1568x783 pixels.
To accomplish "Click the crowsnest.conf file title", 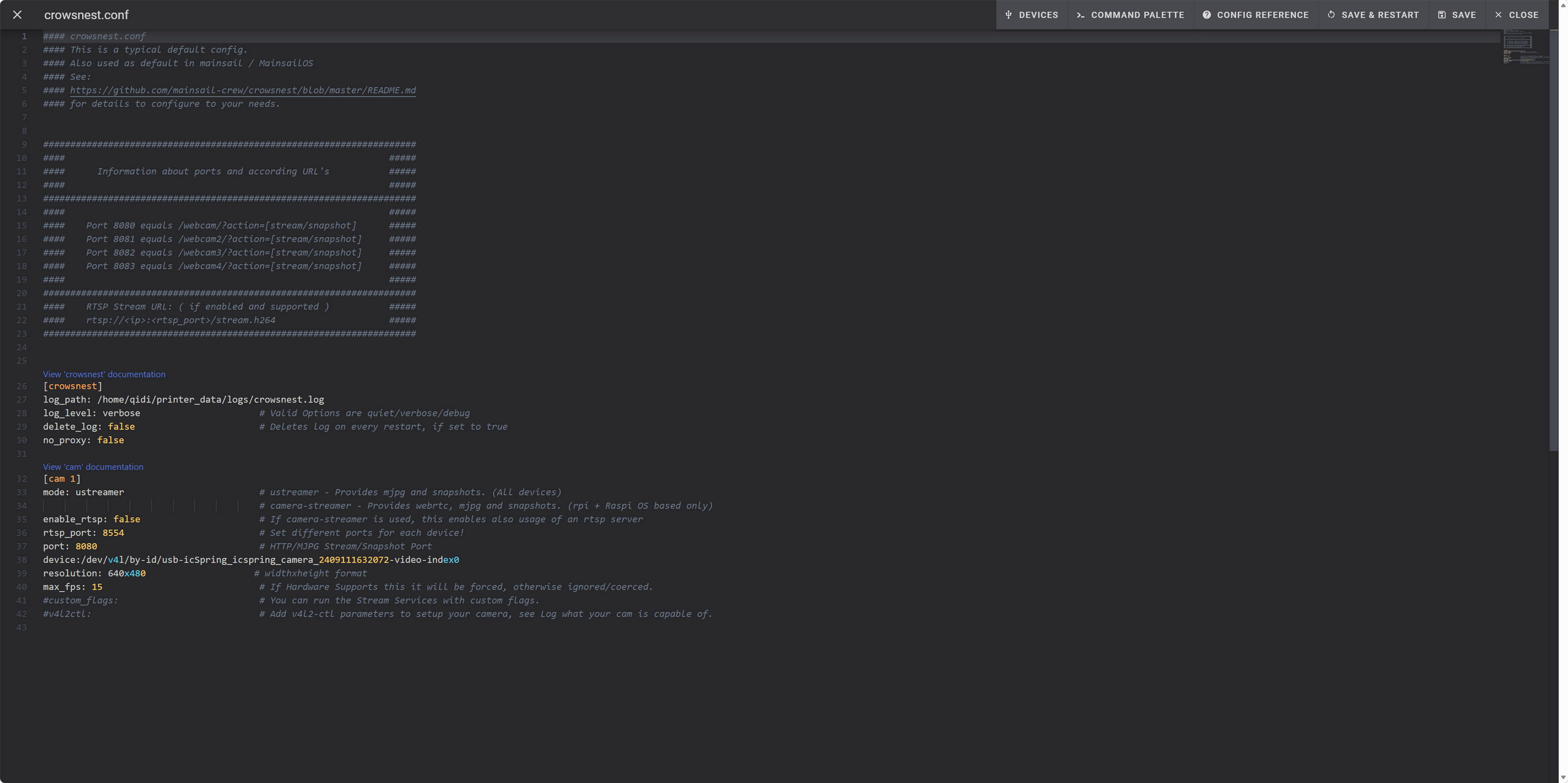I will (86, 15).
